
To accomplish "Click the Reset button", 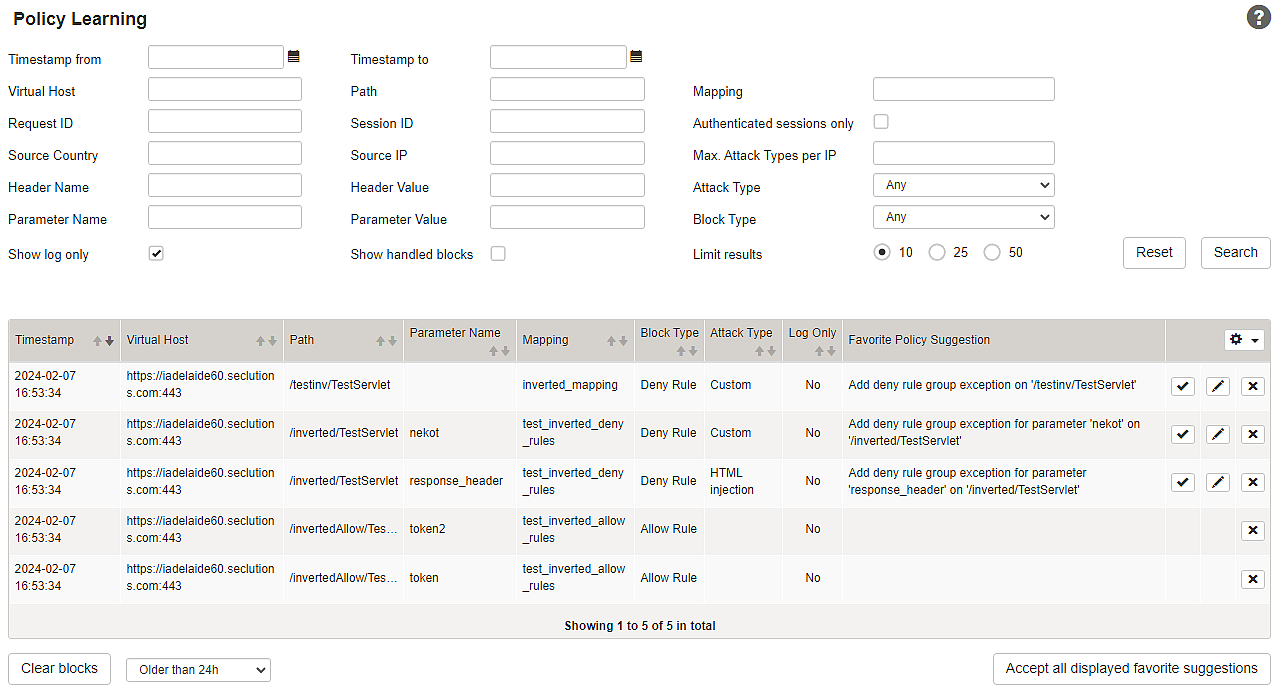I will (x=1154, y=253).
